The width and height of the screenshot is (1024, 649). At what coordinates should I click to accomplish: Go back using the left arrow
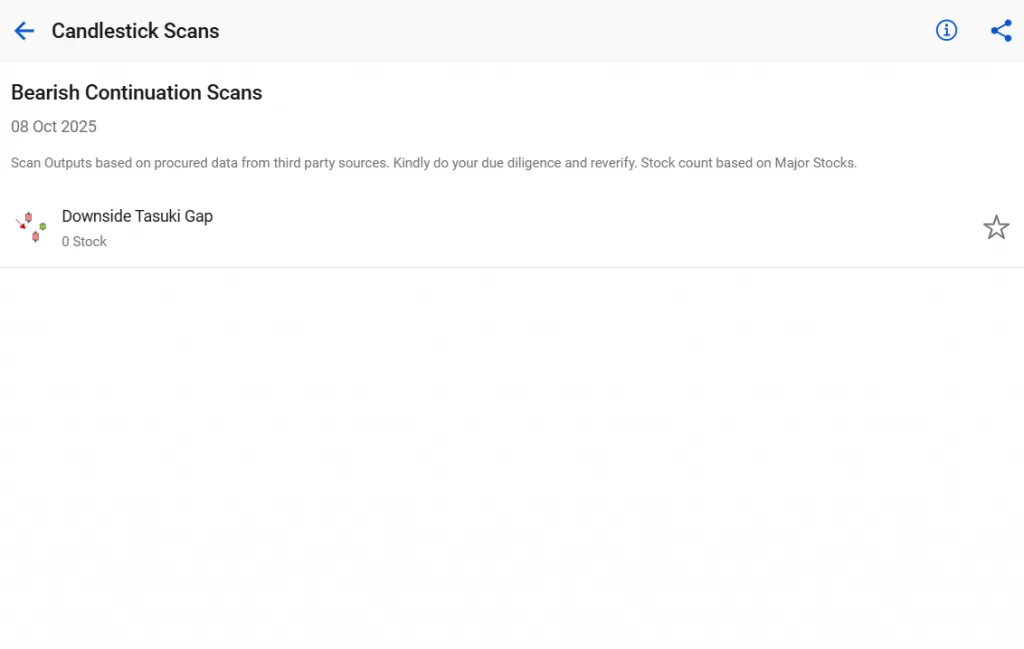click(x=24, y=31)
